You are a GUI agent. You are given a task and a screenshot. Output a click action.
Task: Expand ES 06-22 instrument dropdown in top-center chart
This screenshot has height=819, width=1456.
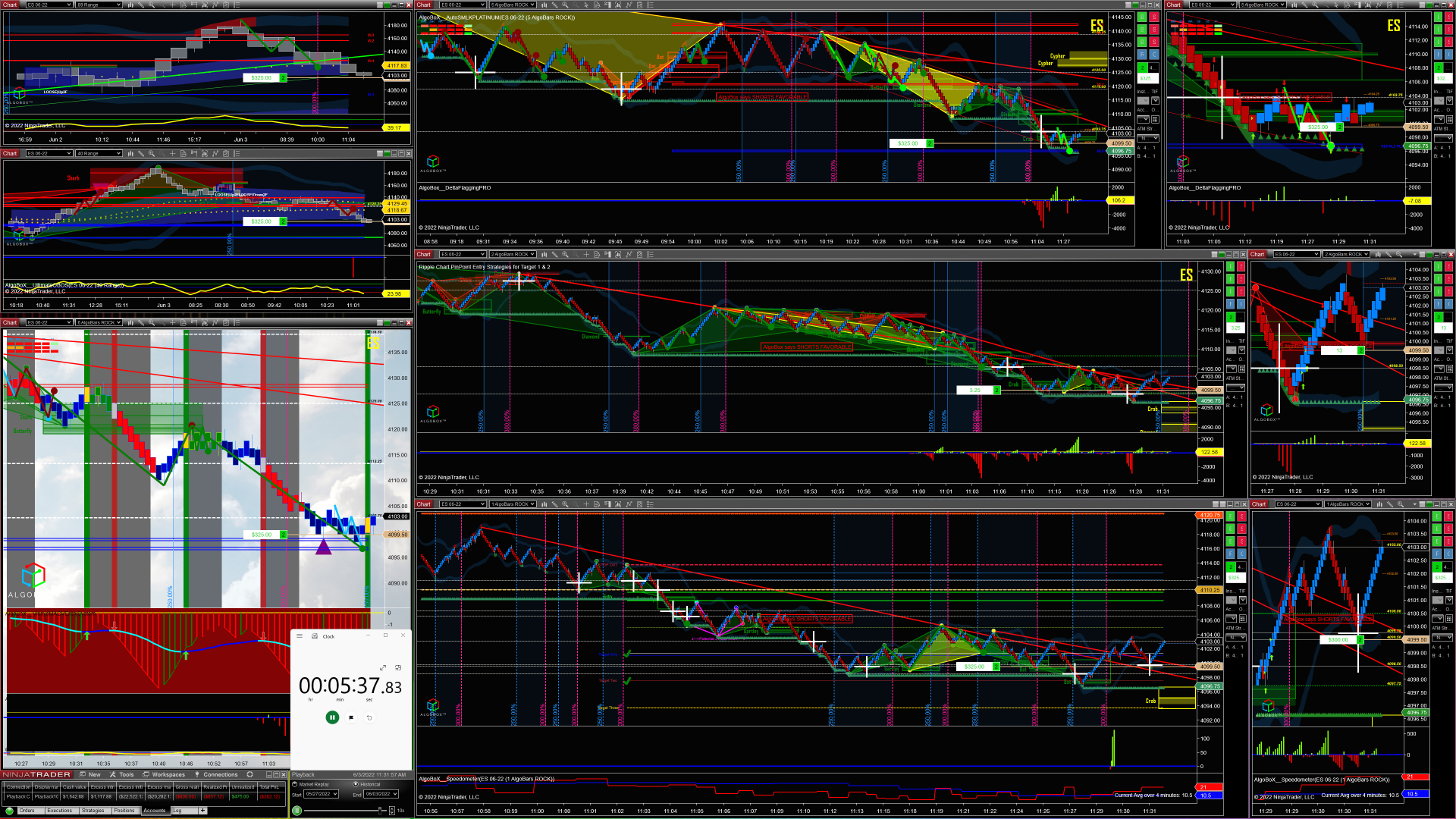482,5
